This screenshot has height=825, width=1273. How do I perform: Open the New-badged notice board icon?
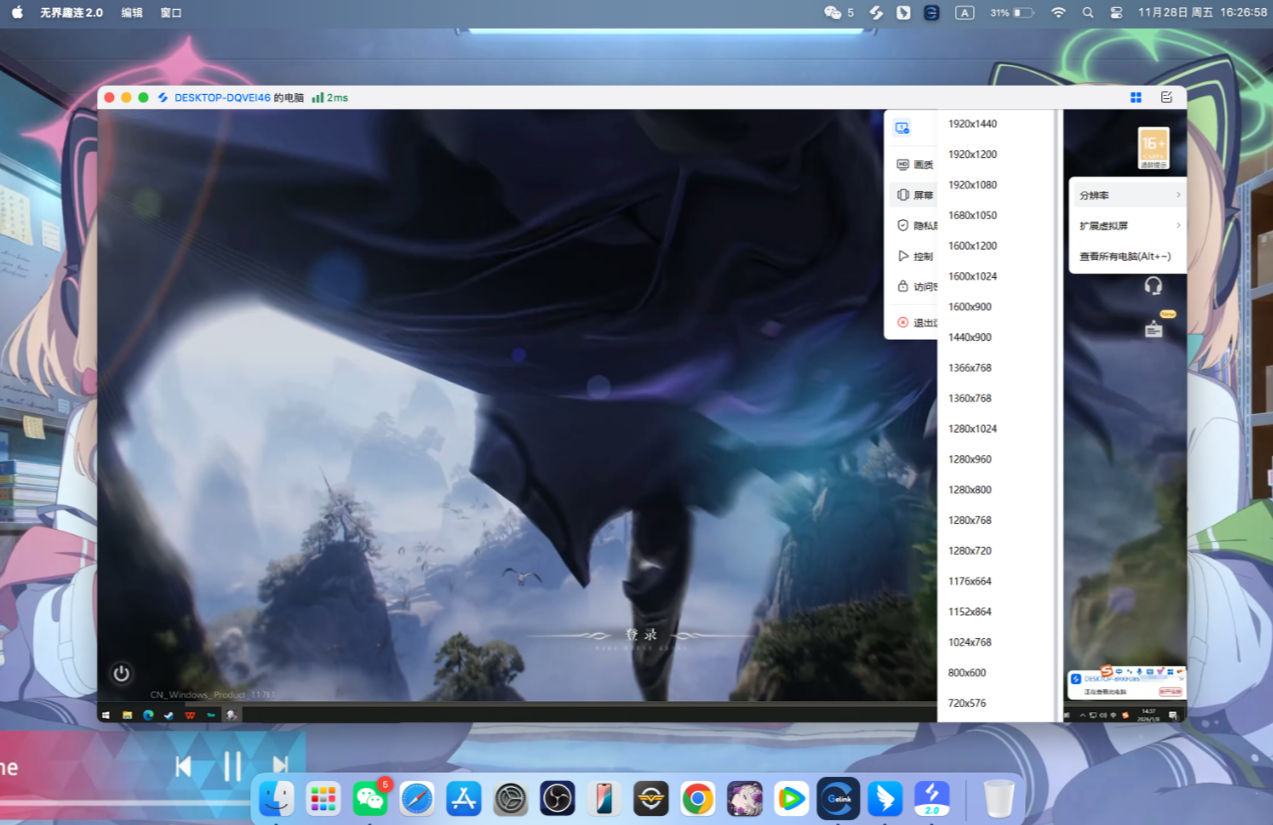point(1154,328)
